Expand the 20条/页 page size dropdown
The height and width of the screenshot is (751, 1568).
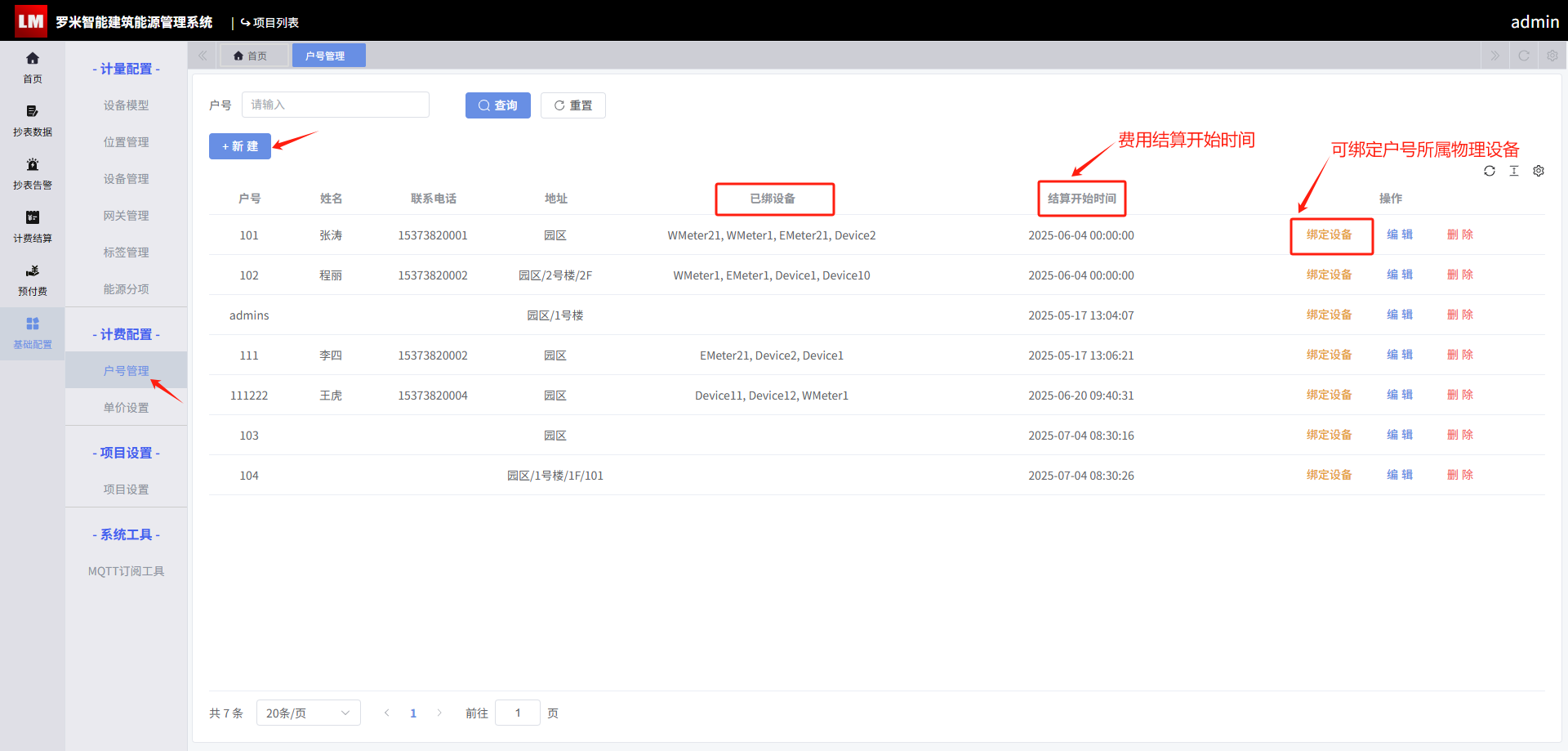click(309, 713)
